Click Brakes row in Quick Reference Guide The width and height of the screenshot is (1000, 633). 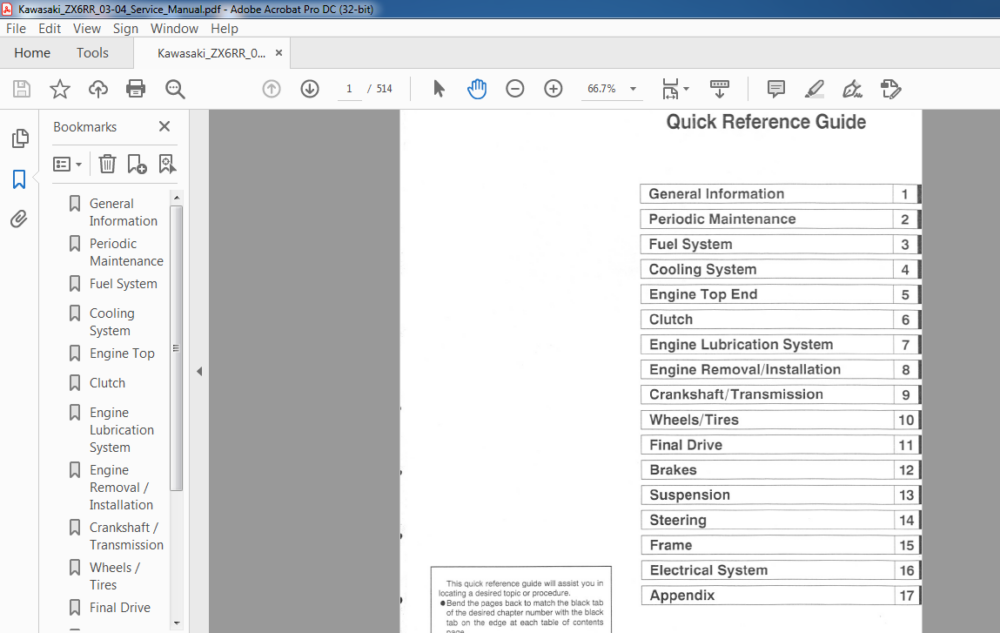click(x=779, y=470)
